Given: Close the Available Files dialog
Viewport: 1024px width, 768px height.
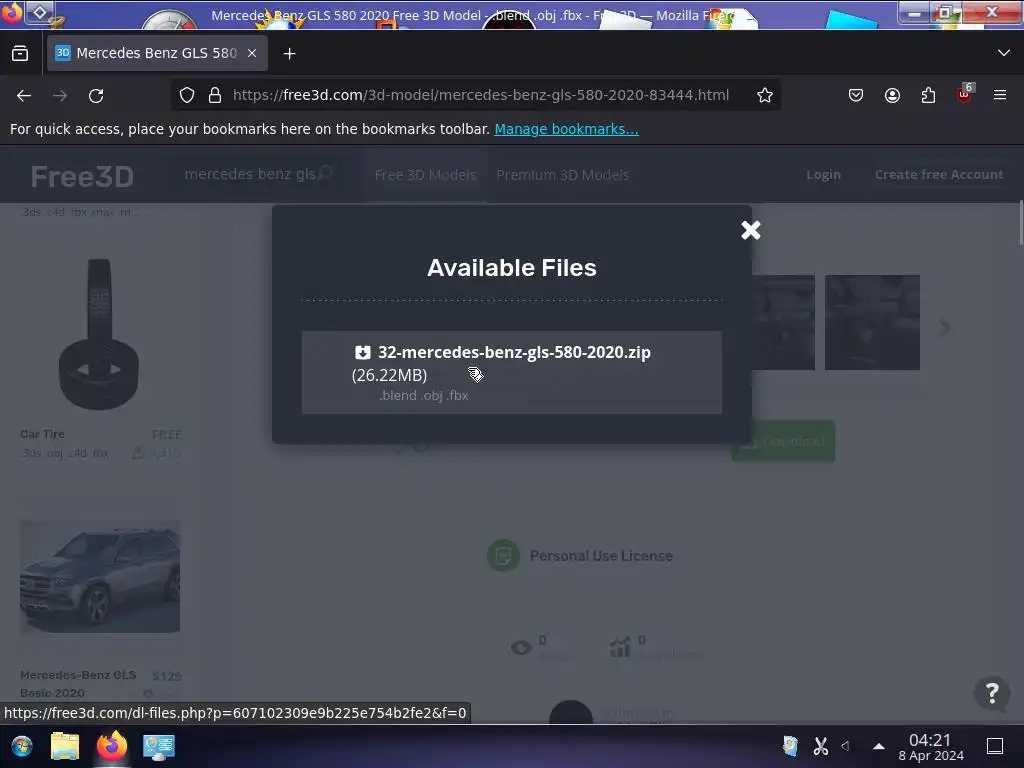Looking at the screenshot, I should pos(750,230).
